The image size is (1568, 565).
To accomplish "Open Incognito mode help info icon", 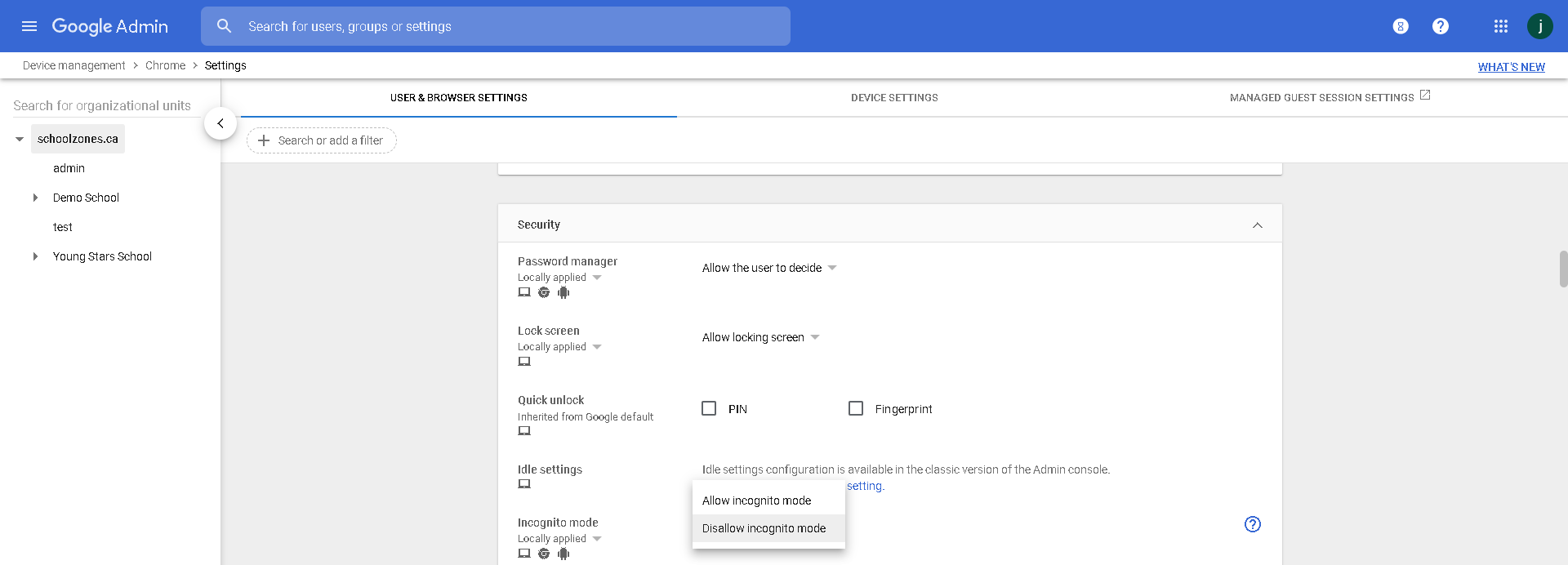I will (x=1252, y=524).
